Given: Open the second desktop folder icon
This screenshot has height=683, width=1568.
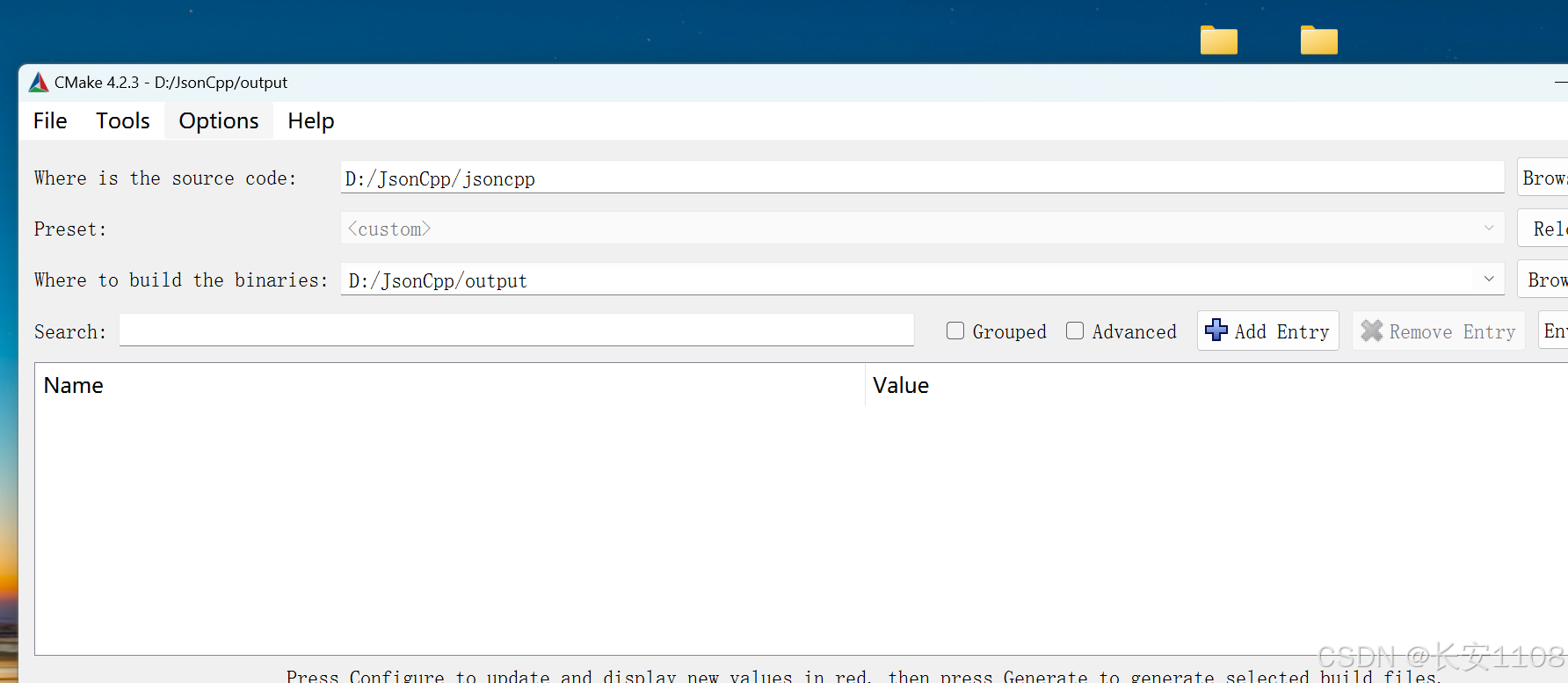Looking at the screenshot, I should click(1319, 40).
